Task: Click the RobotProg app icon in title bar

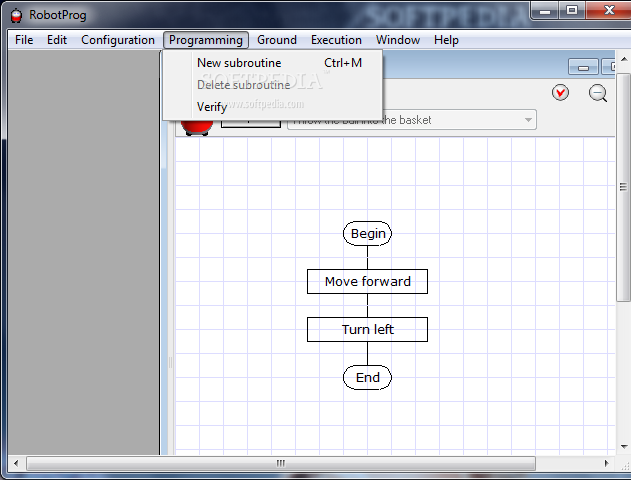Action: click(16, 15)
